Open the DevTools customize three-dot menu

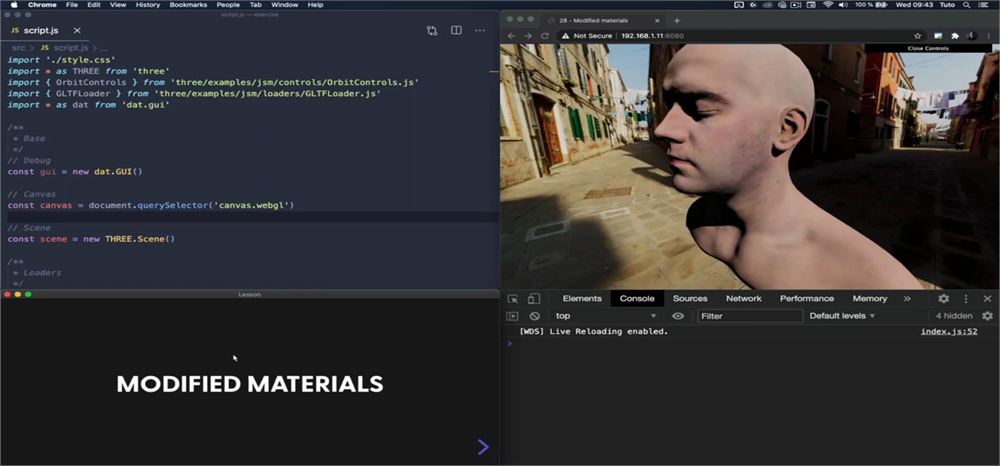tap(966, 298)
